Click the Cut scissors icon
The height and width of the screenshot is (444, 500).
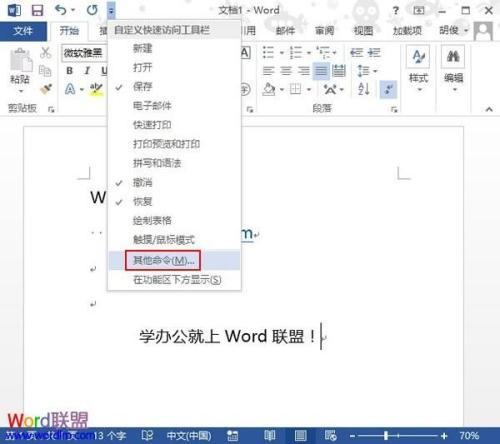point(46,53)
